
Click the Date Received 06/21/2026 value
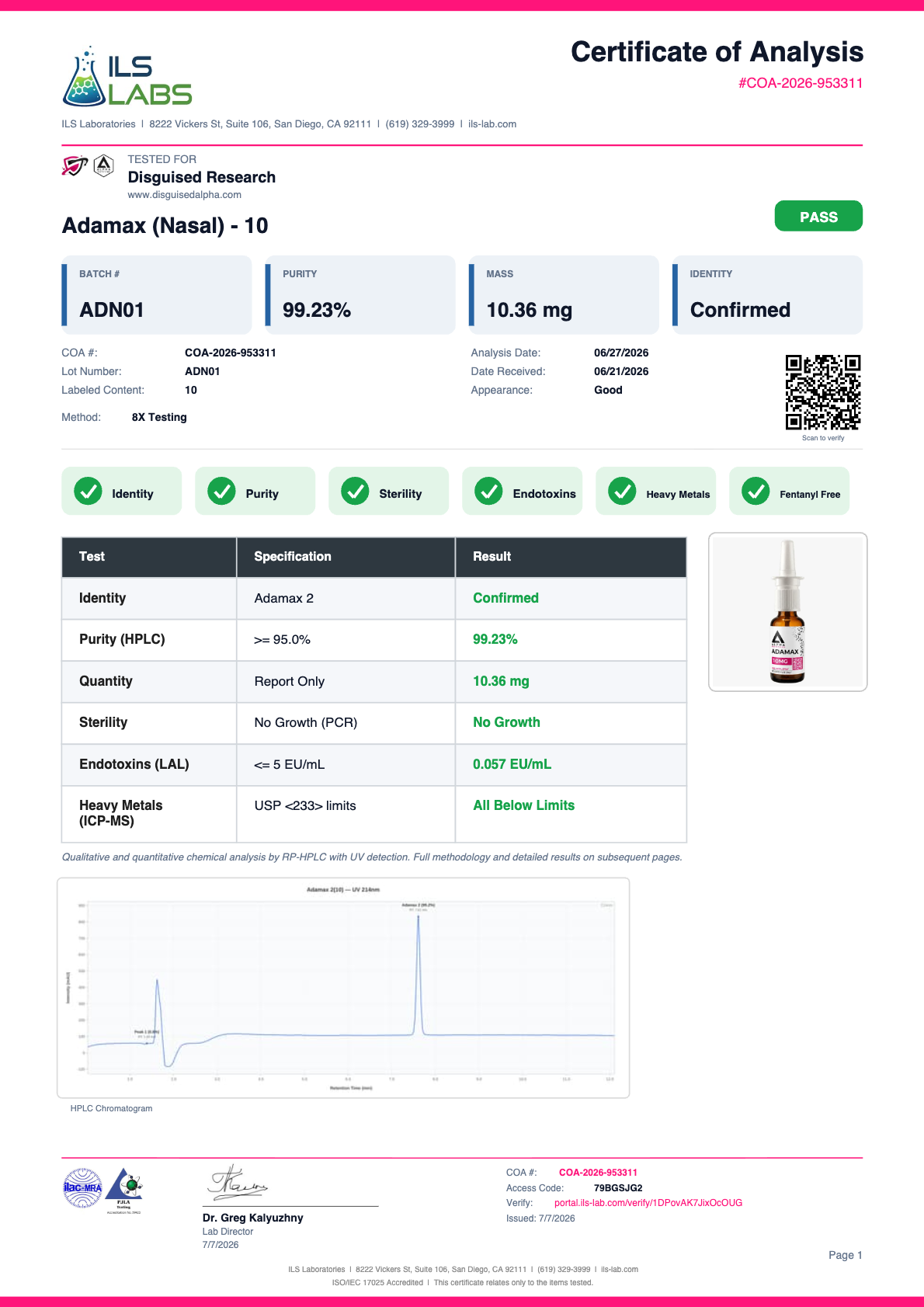pyautogui.click(x=621, y=371)
